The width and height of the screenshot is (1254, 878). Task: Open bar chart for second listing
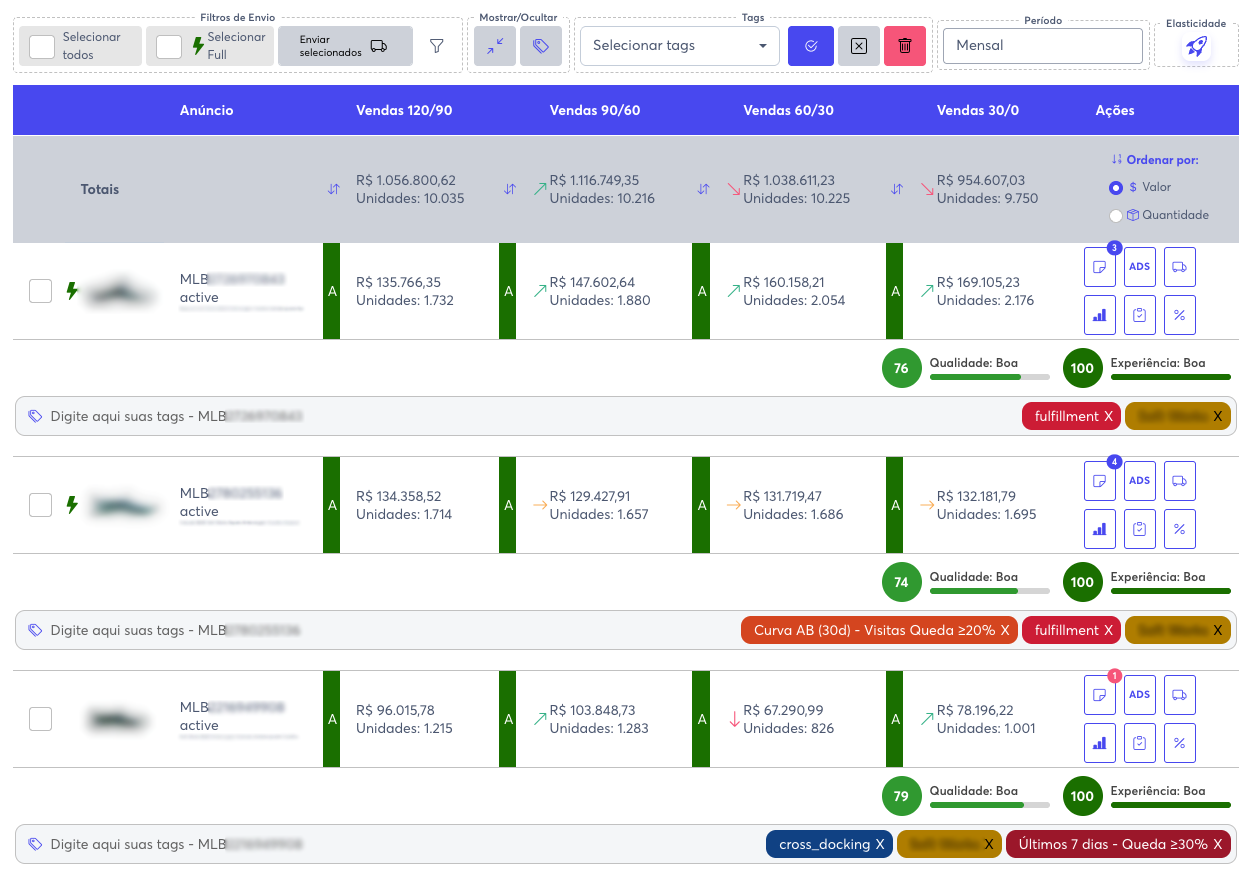(1100, 529)
